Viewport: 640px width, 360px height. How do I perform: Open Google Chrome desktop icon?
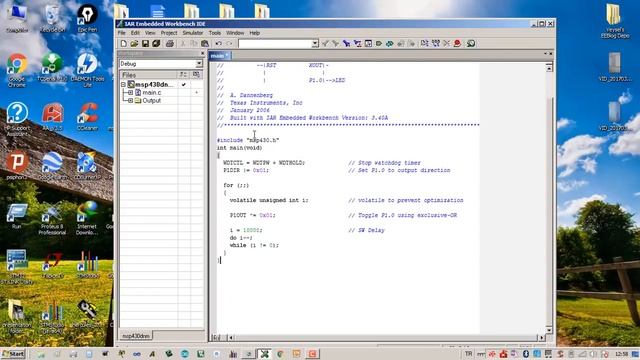[x=17, y=69]
